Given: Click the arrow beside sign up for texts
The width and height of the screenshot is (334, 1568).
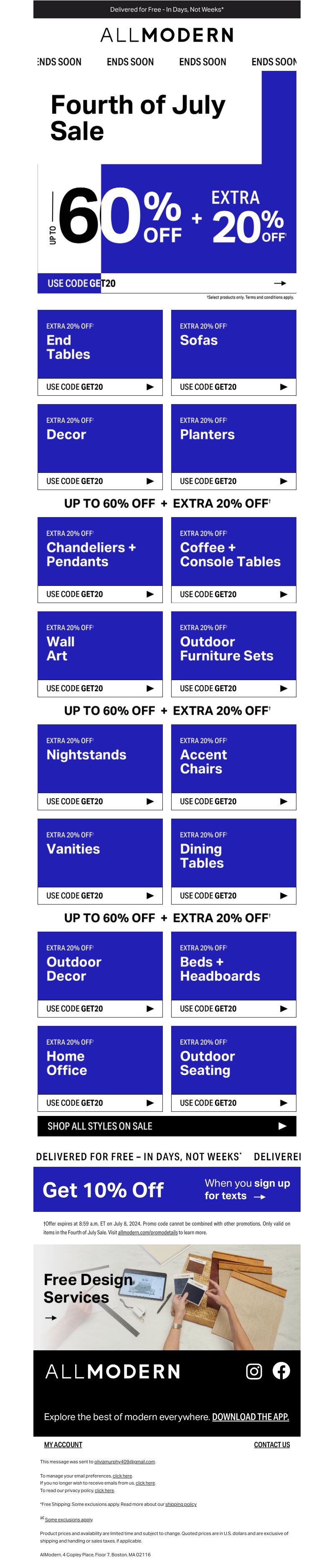Looking at the screenshot, I should click(260, 1197).
